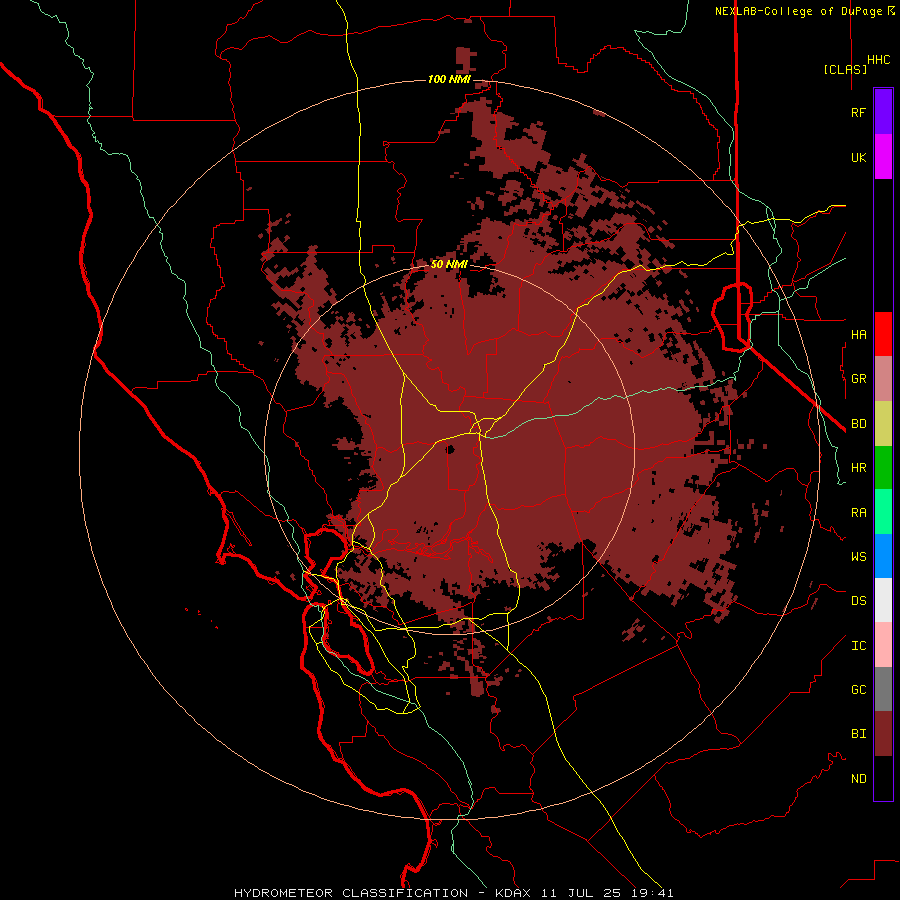Click the DS legend label
The height and width of the screenshot is (900, 900).
tap(859, 601)
